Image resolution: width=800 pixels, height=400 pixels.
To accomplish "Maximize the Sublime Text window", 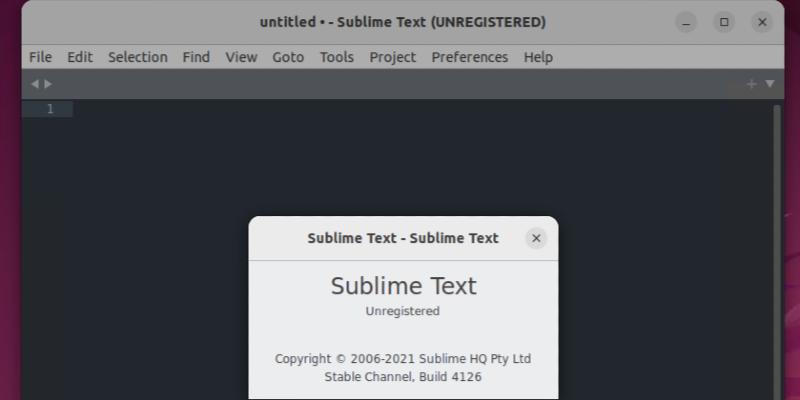I will 724,22.
